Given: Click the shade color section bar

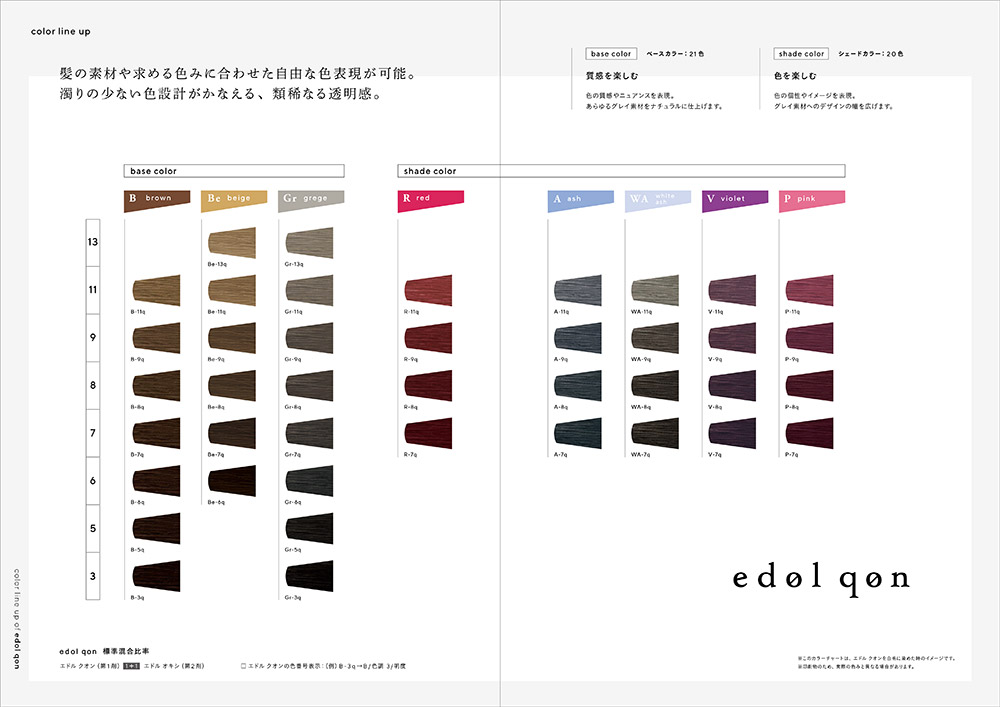Looking at the screenshot, I should point(621,171).
